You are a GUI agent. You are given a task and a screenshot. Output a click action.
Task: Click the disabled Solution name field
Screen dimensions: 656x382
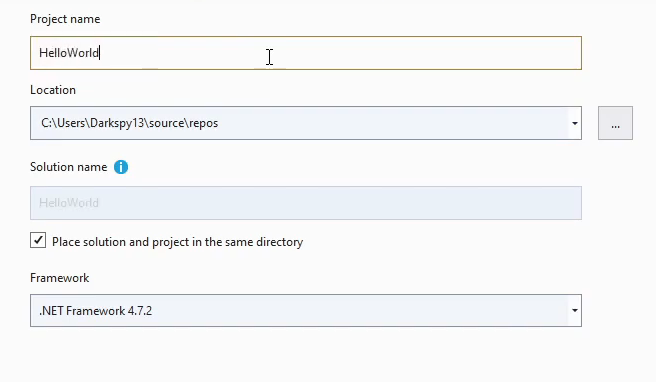(306, 203)
